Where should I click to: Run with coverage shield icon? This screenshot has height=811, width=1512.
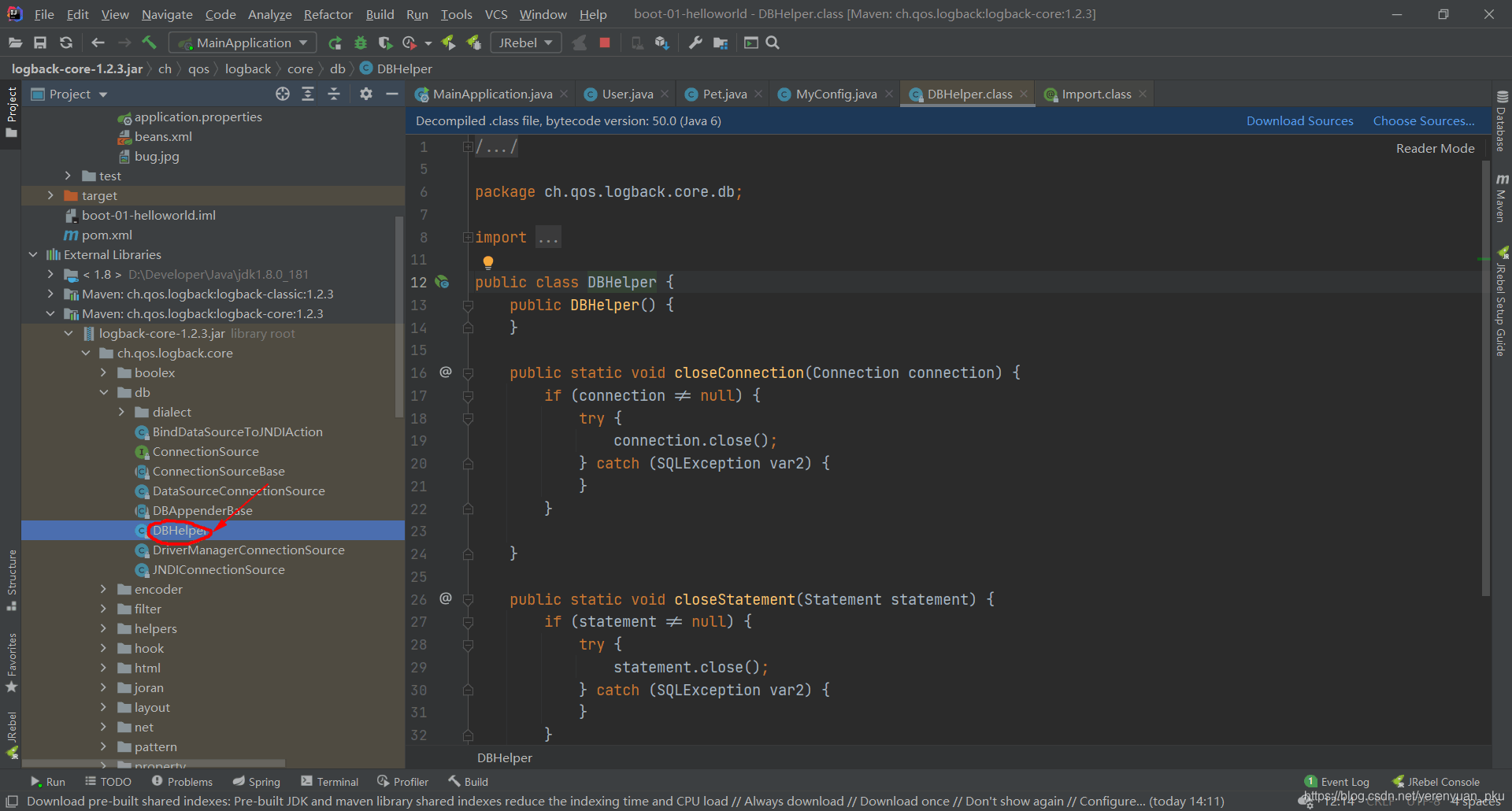pos(385,43)
